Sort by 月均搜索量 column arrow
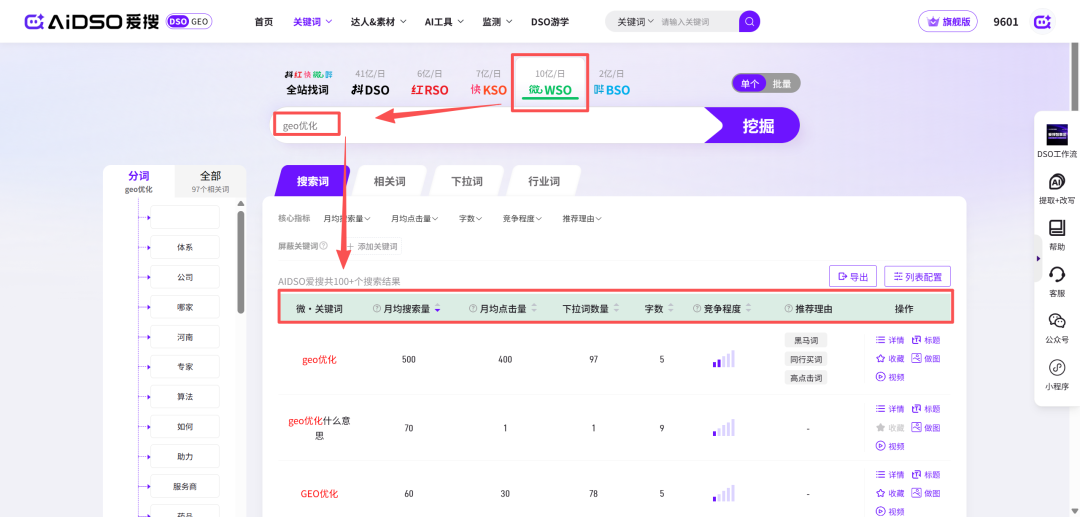This screenshot has width=1080, height=517. point(437,309)
